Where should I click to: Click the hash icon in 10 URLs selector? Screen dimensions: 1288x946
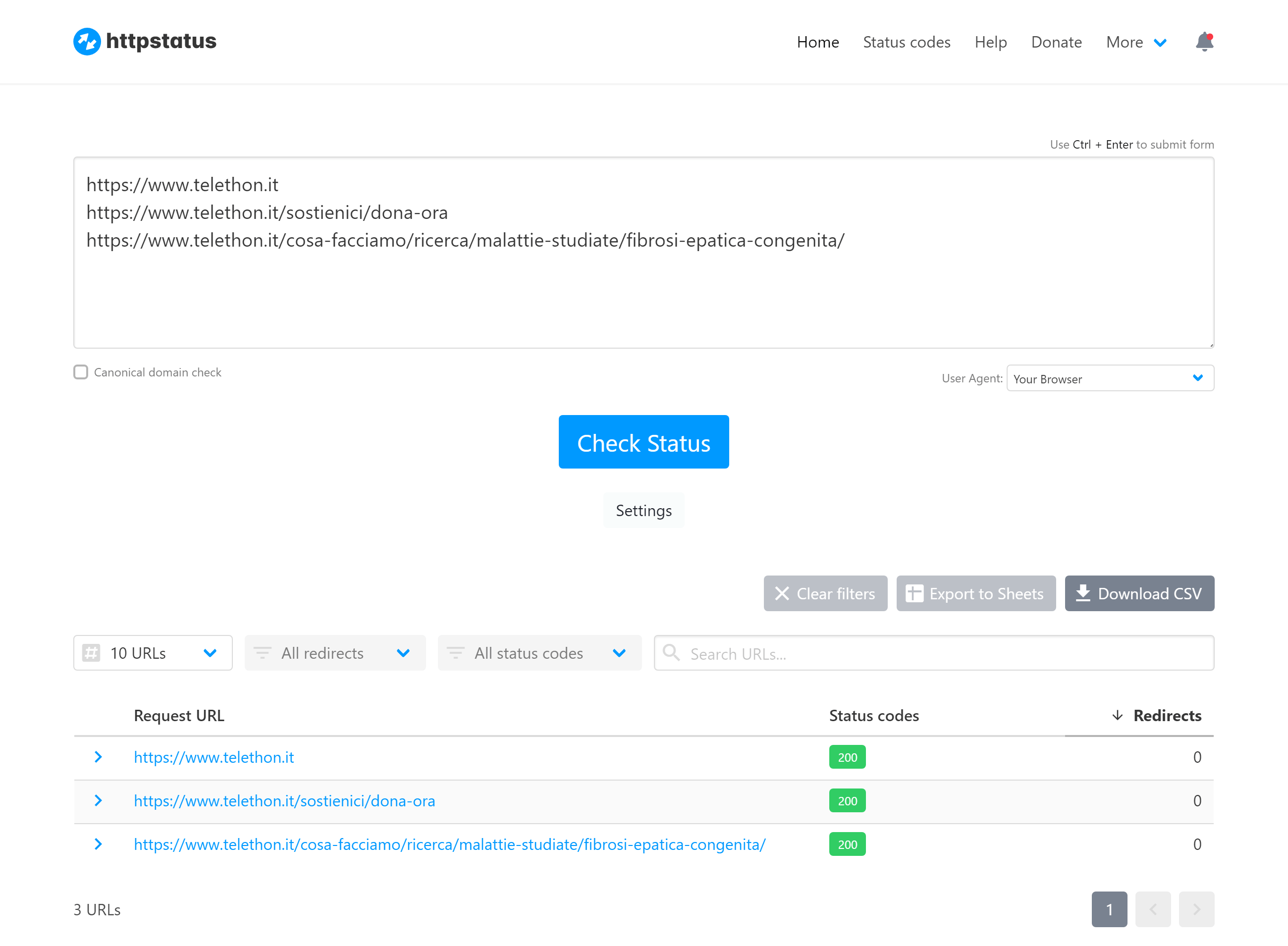91,653
